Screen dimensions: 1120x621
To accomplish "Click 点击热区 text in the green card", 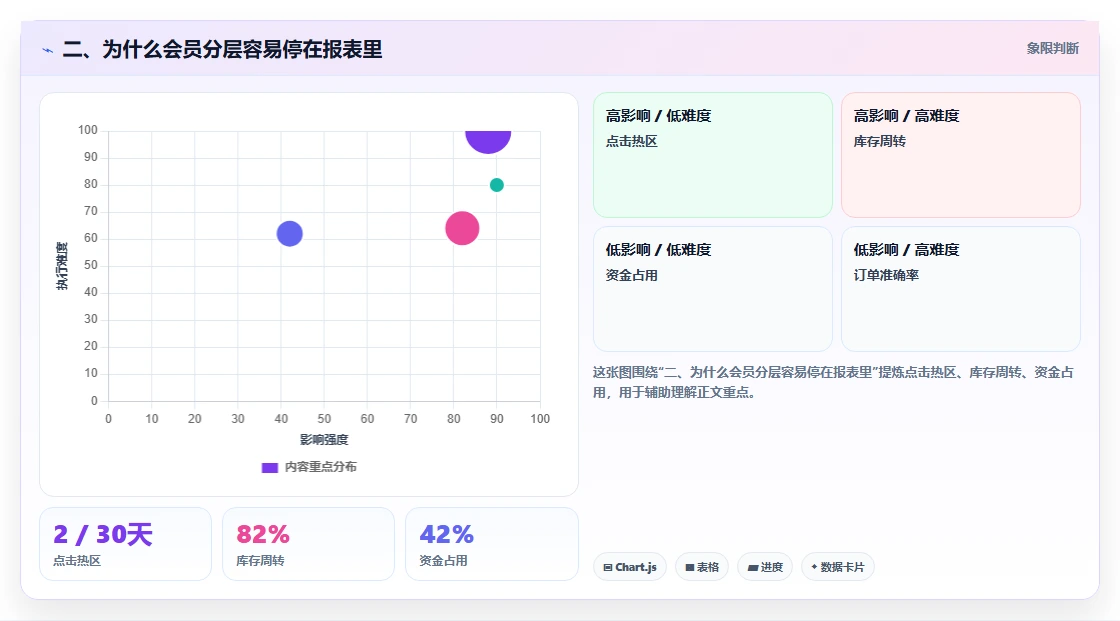I will pyautogui.click(x=631, y=141).
